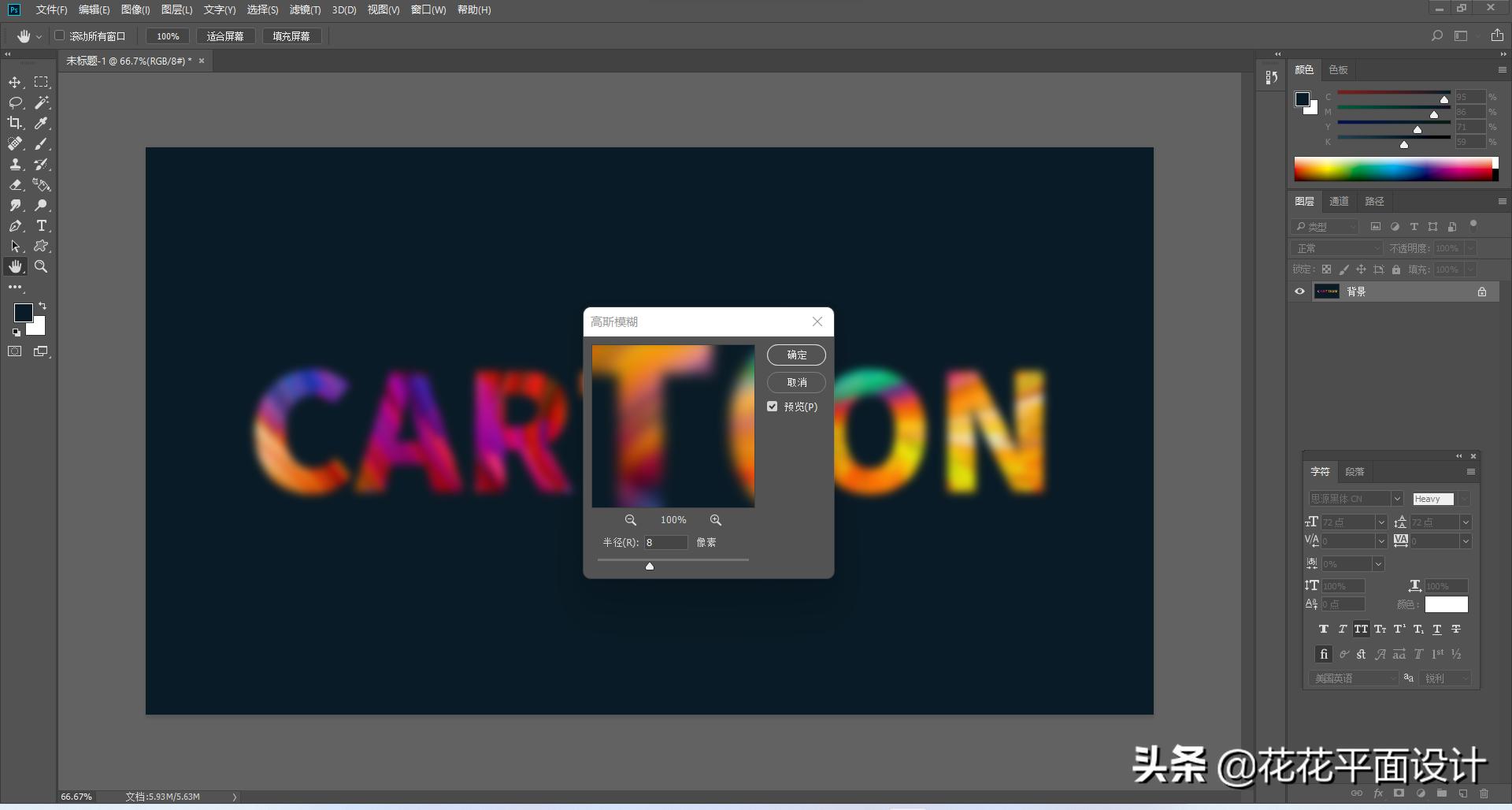Select the Move tool
Viewport: 1512px width, 810px height.
(15, 82)
